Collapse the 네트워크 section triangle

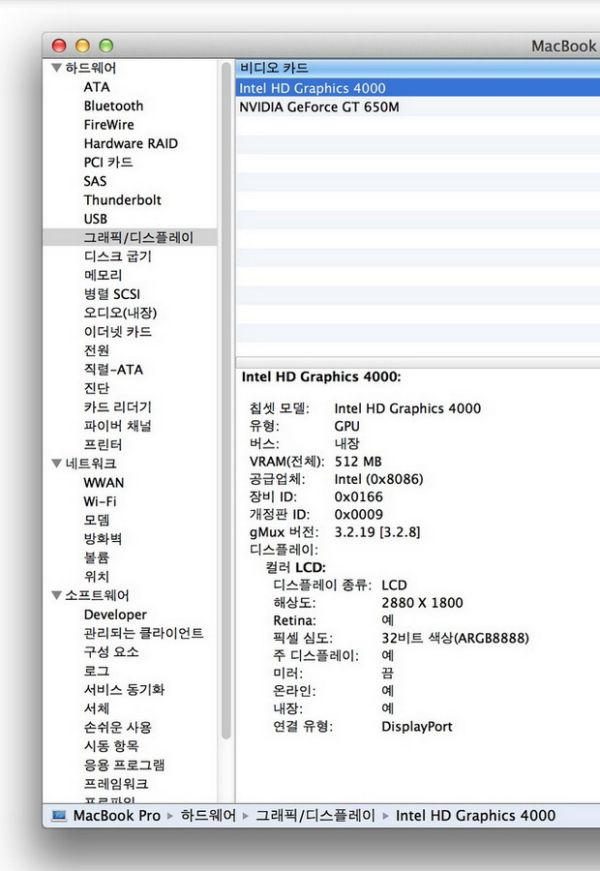(56, 463)
